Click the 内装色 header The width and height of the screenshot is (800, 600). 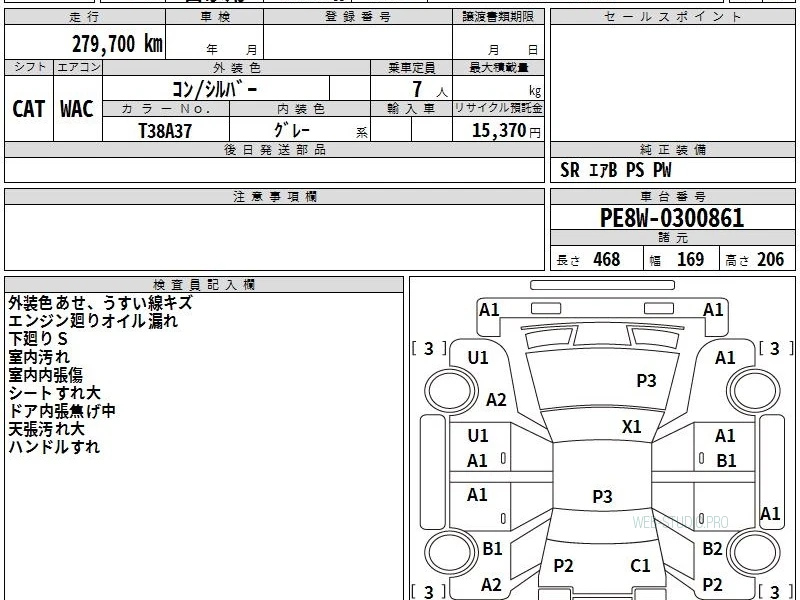tap(301, 109)
